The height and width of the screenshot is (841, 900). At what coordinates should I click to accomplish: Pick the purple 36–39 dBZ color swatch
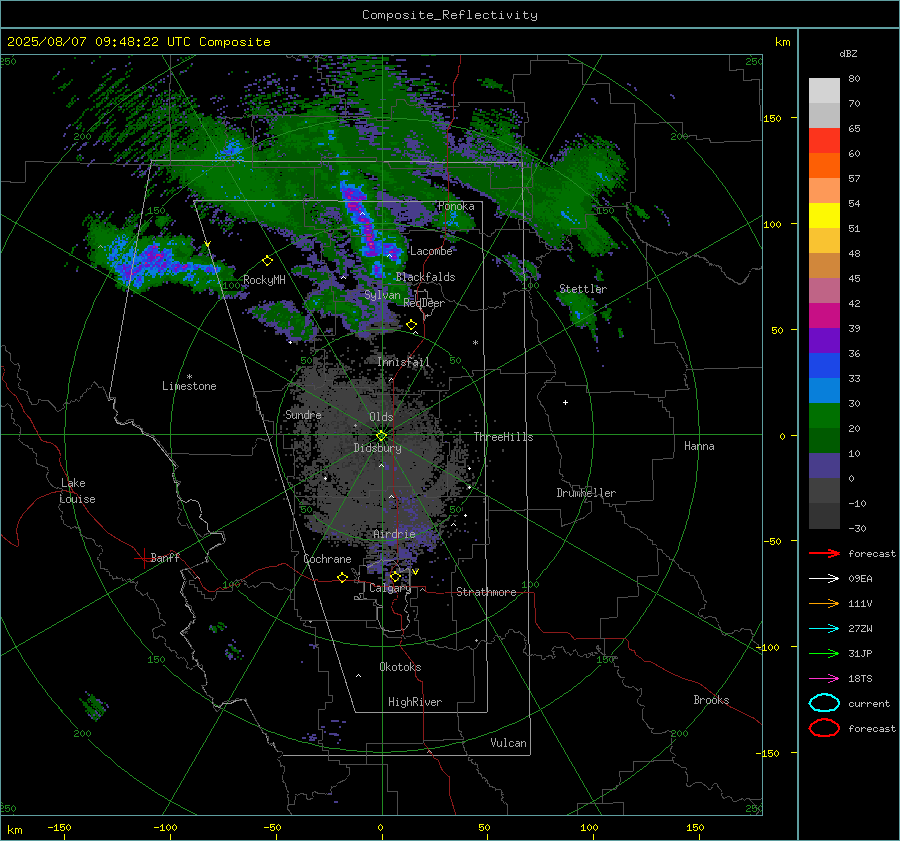(824, 341)
